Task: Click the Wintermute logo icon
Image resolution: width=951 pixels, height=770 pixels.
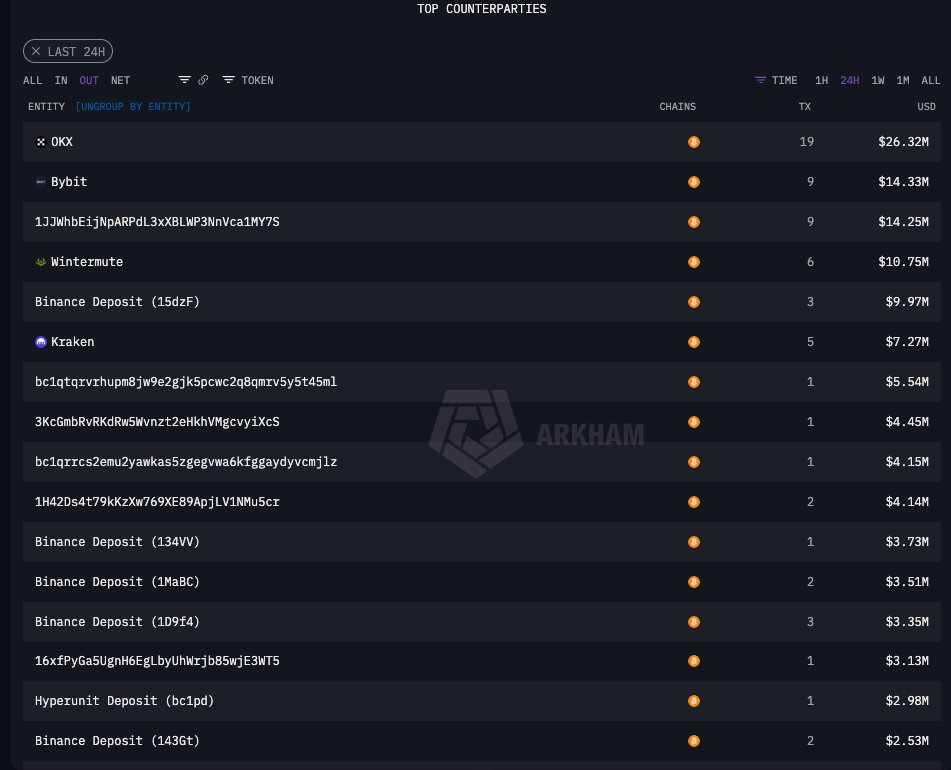Action: coord(41,262)
